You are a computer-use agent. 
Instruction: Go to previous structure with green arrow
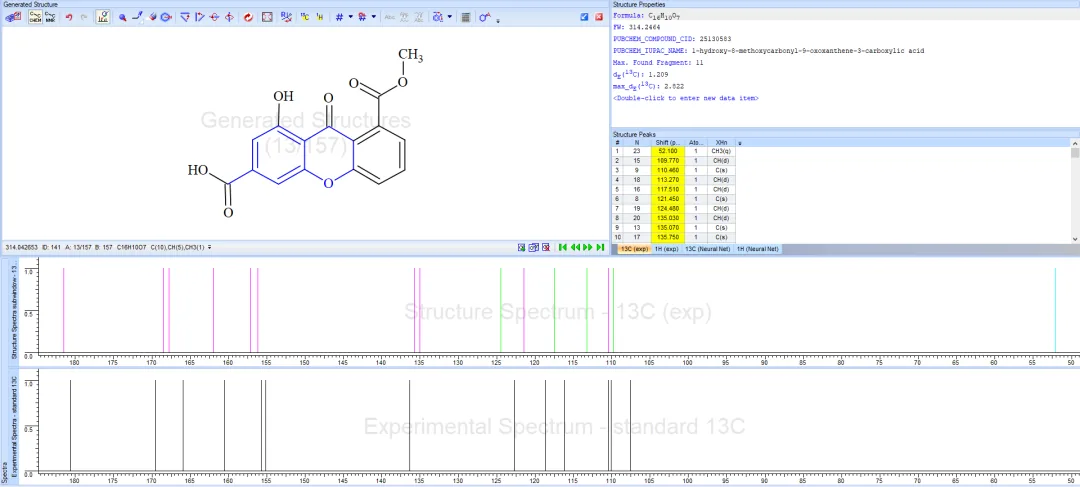point(575,247)
